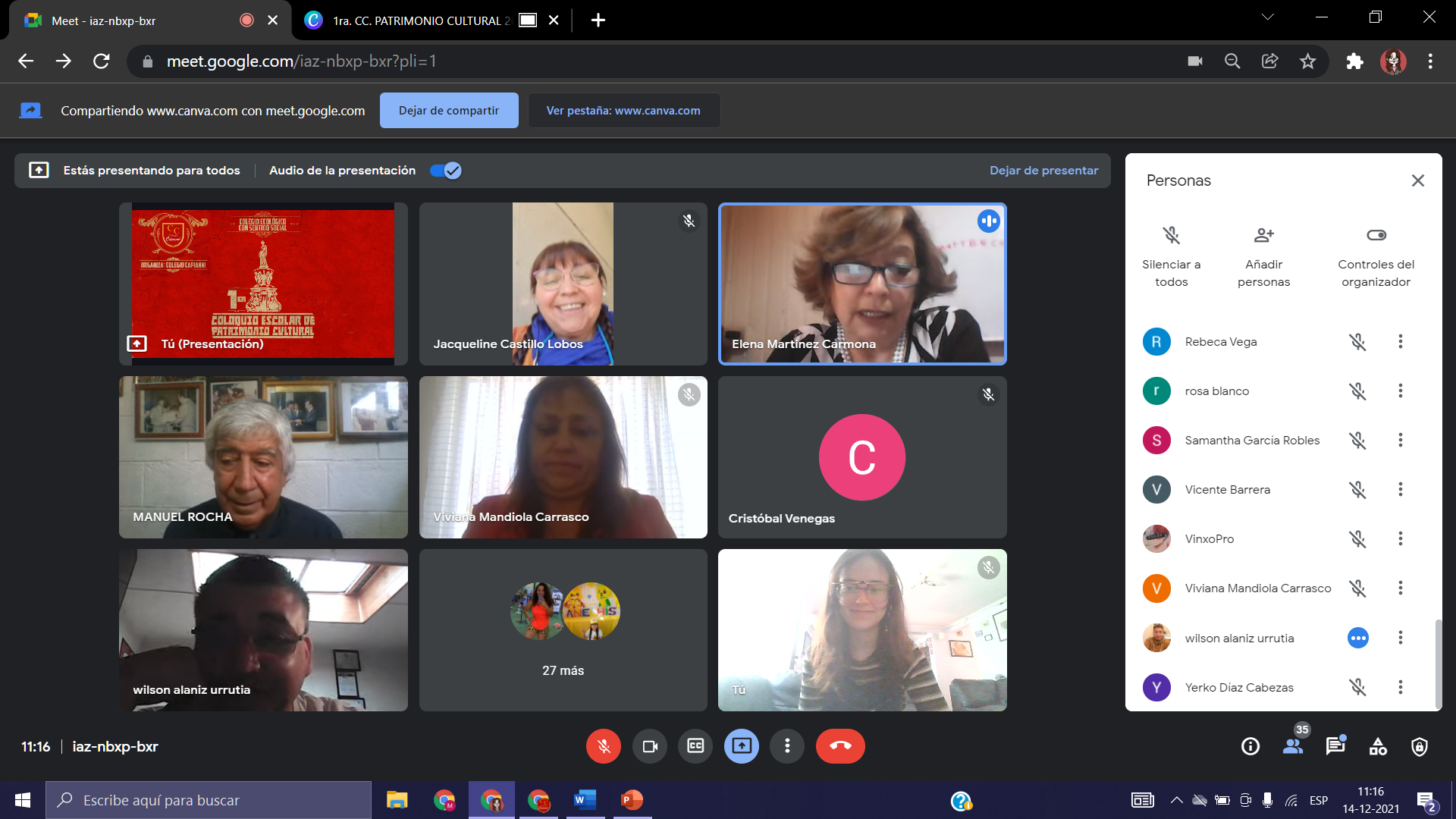Screen dimensions: 1456x819
Task: Open meeting details info icon
Action: (1250, 746)
